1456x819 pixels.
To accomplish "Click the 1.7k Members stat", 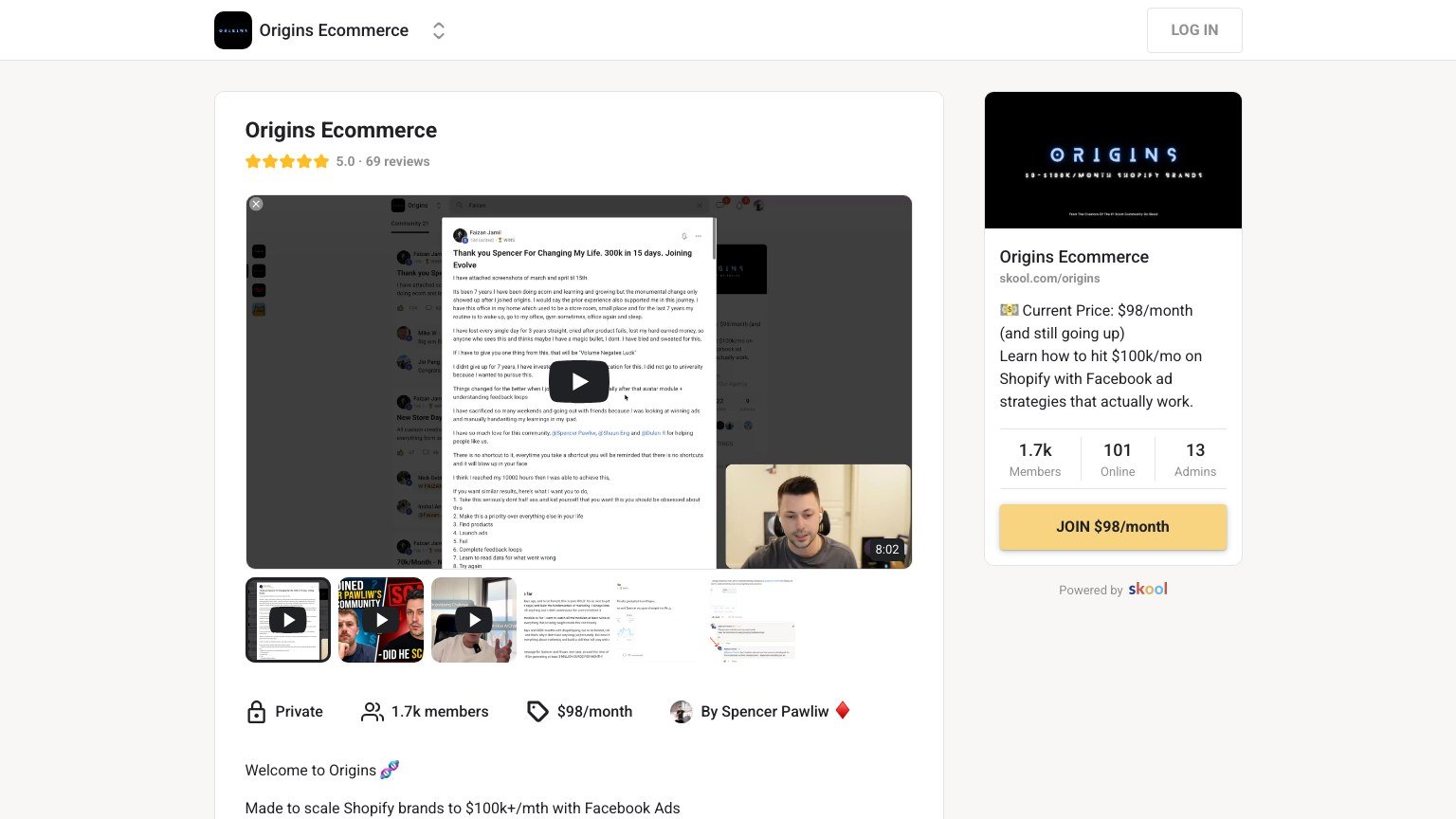I will [x=1035, y=460].
